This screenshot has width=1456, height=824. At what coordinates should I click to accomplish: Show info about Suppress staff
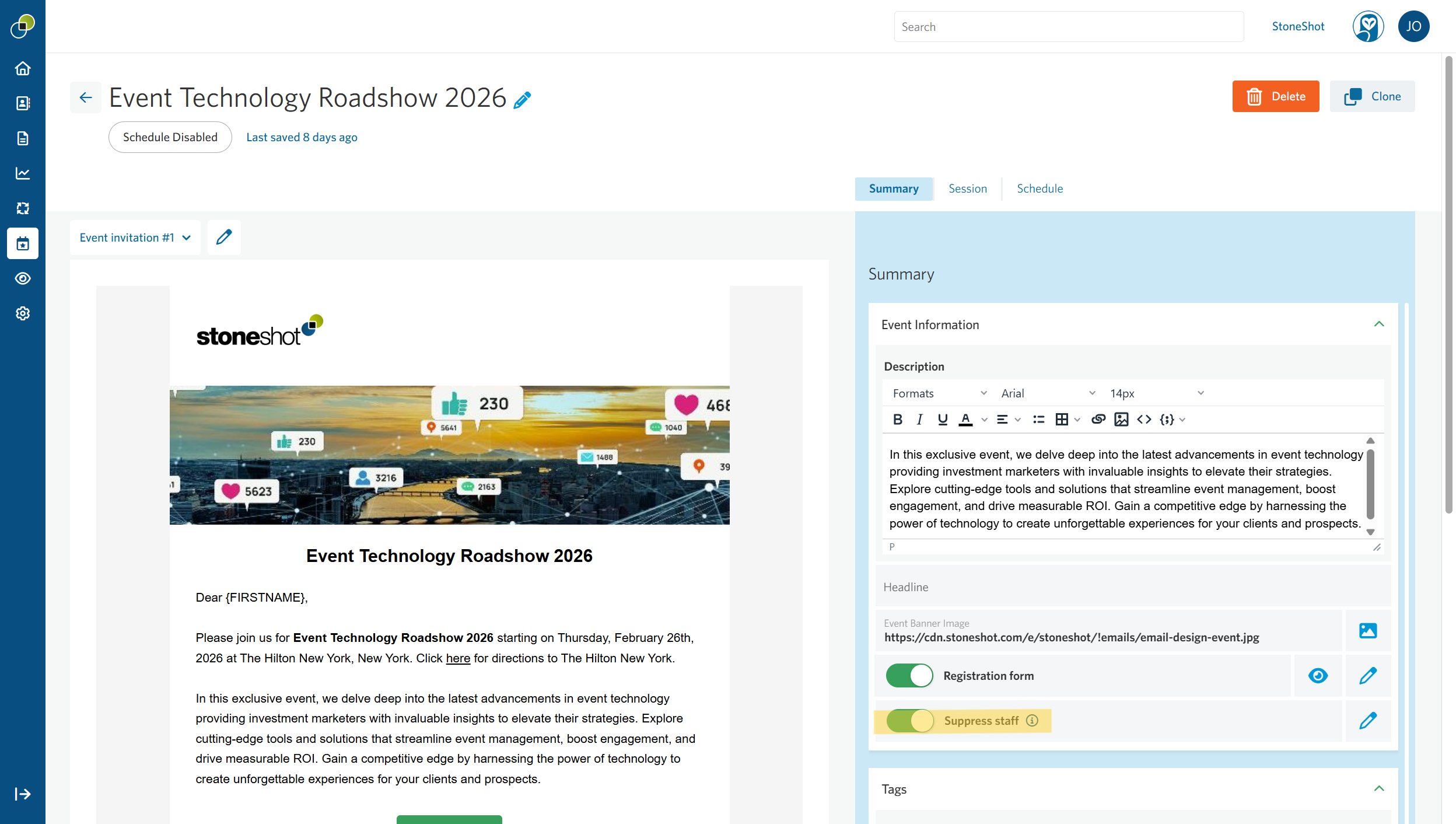[1032, 721]
